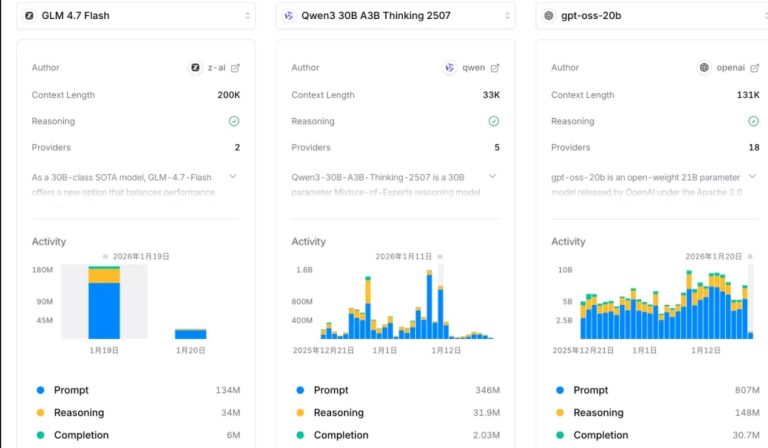Click the GLM 4.7 Flash model icon
The width and height of the screenshot is (768, 448).
[x=29, y=16]
